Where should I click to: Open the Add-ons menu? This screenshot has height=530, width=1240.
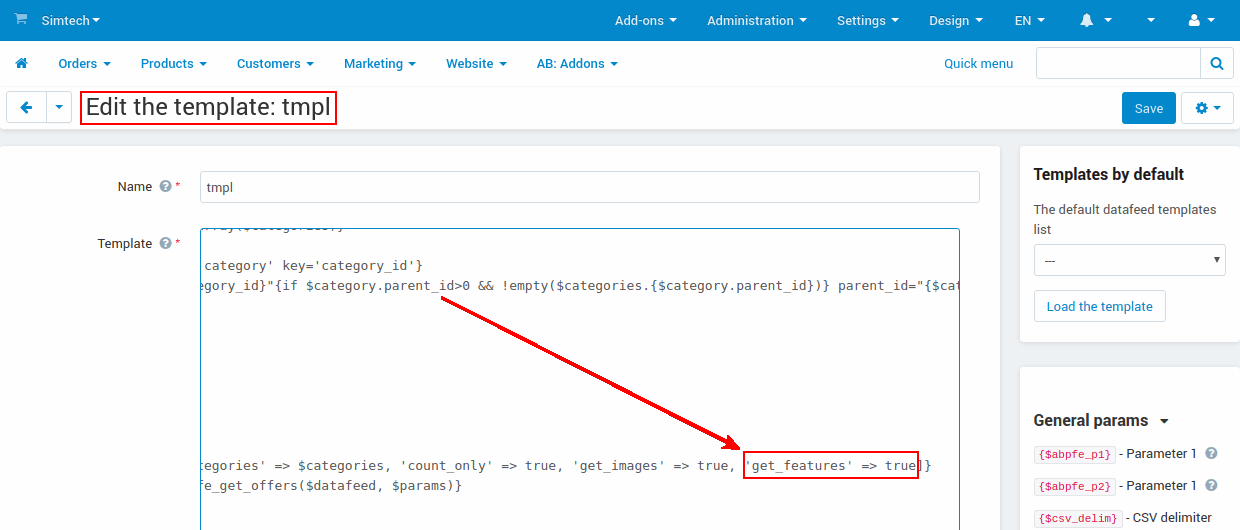point(645,20)
